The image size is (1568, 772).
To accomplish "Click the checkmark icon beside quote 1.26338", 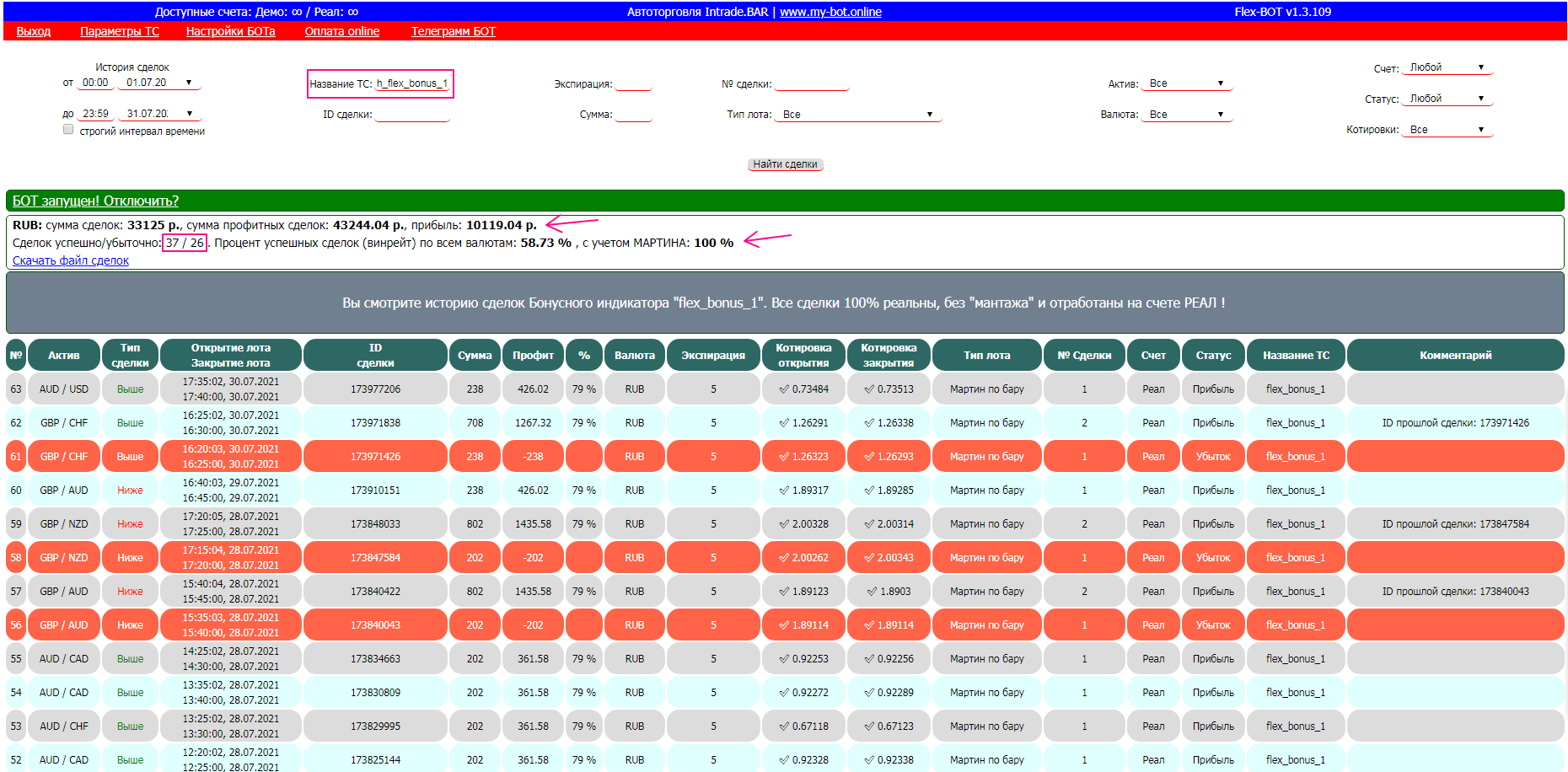I will point(869,423).
